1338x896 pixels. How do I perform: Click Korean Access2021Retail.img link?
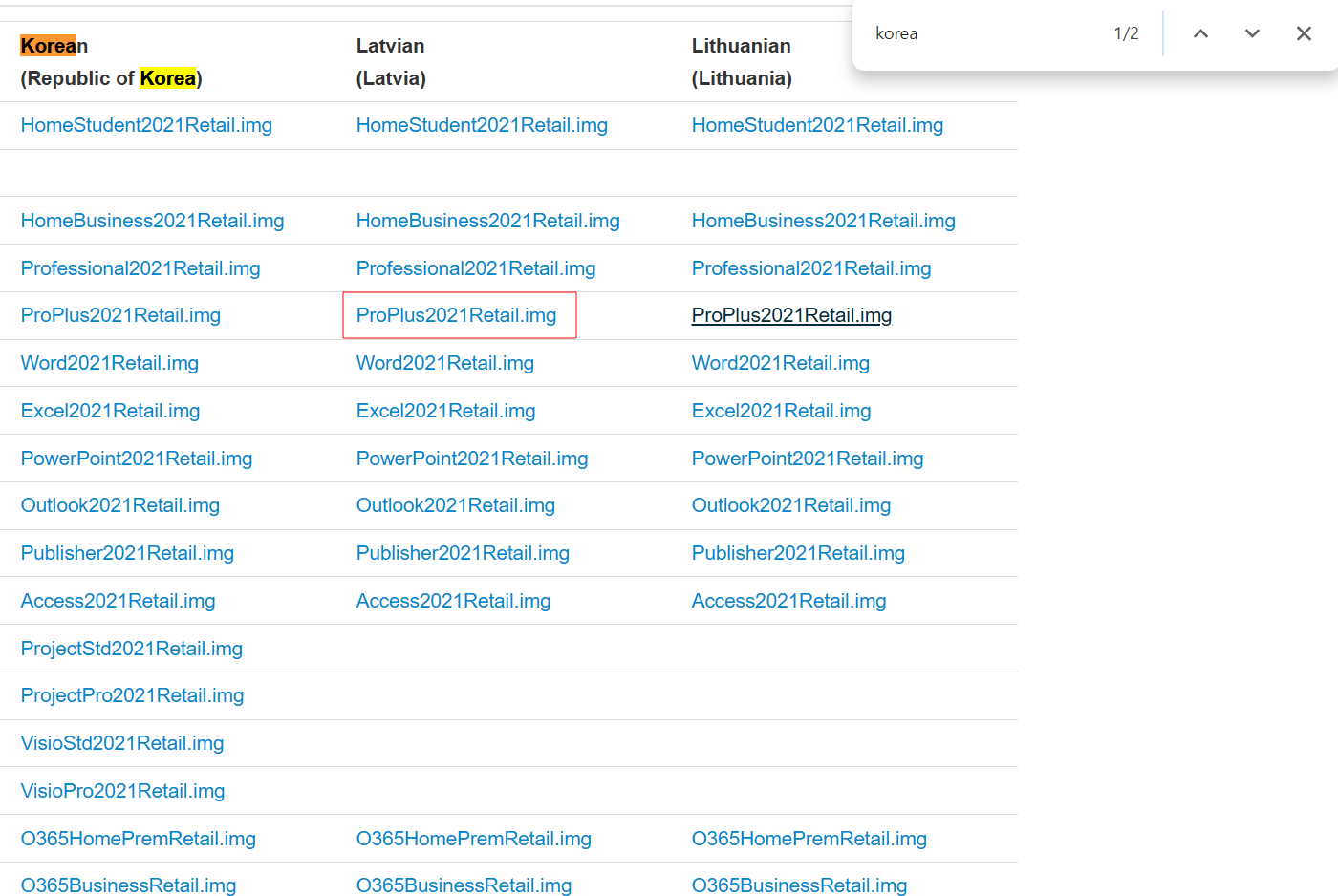click(x=119, y=601)
